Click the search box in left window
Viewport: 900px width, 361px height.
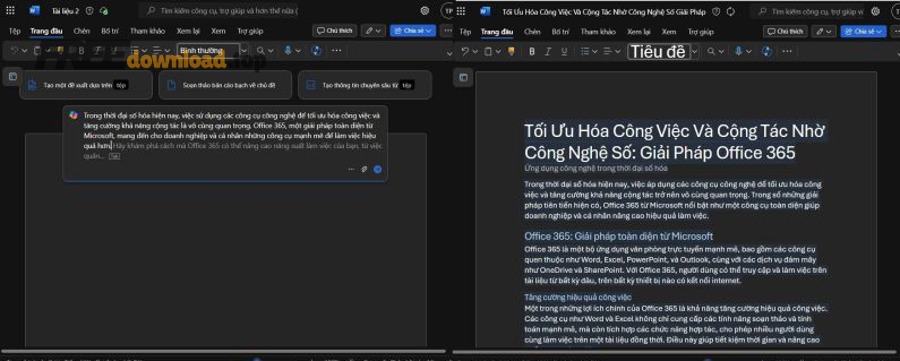218,10
